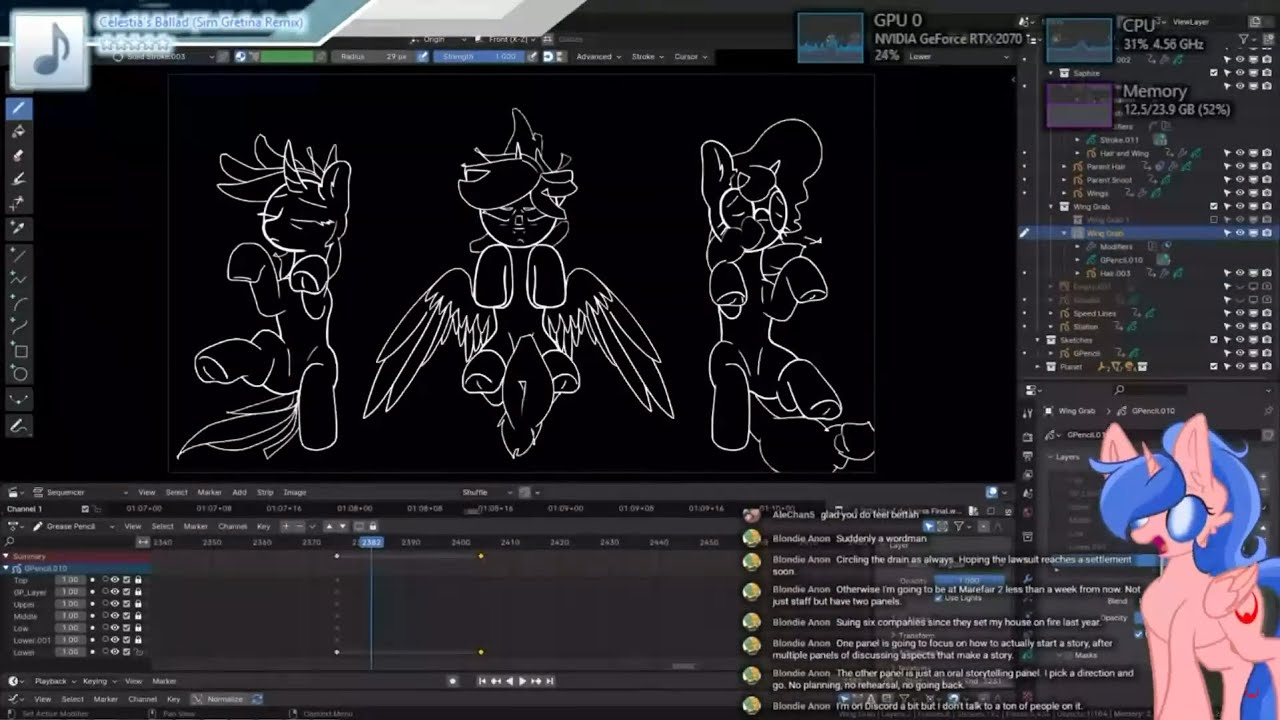Jump to the end frame

coord(549,681)
